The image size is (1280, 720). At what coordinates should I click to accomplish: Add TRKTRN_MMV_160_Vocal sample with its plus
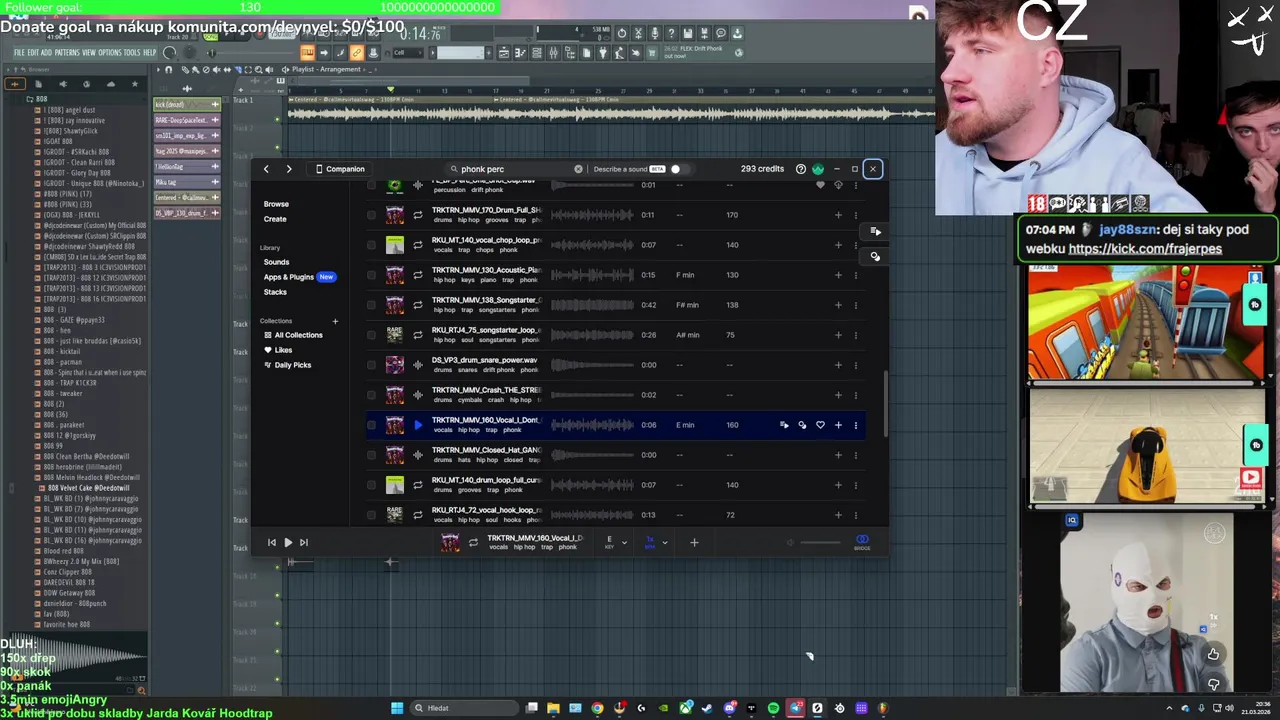838,425
